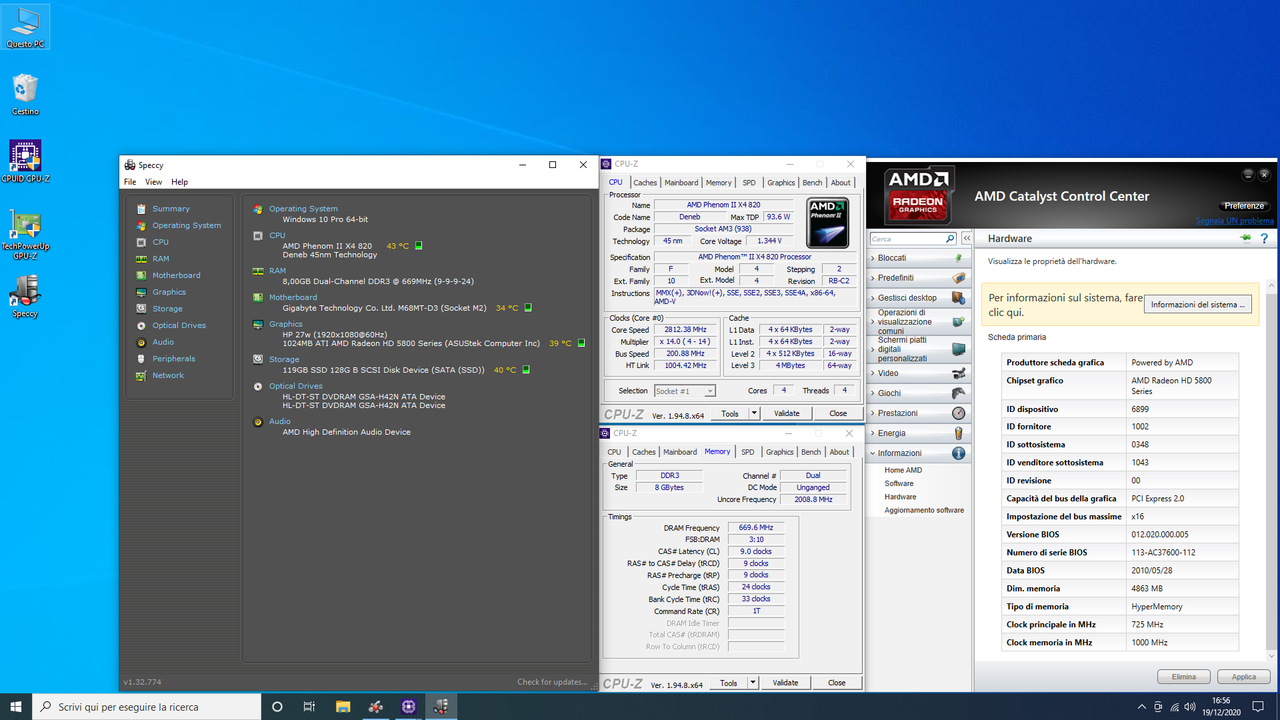This screenshot has width=1280, height=720.
Task: Click the green pin icon near Hardware title
Action: tap(1246, 238)
